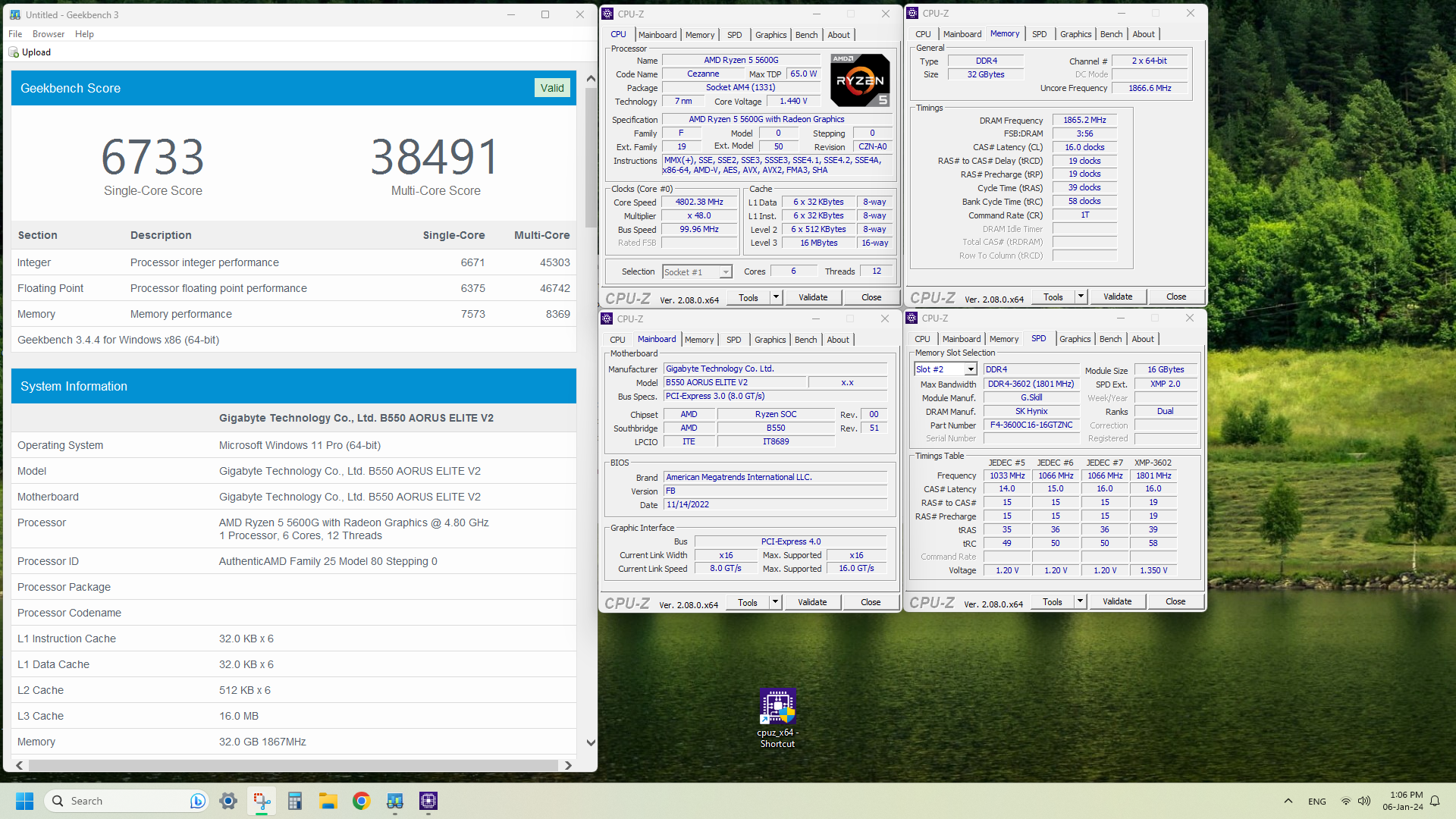
Task: Switch to CPU-Z taskbar icon
Action: [x=428, y=801]
